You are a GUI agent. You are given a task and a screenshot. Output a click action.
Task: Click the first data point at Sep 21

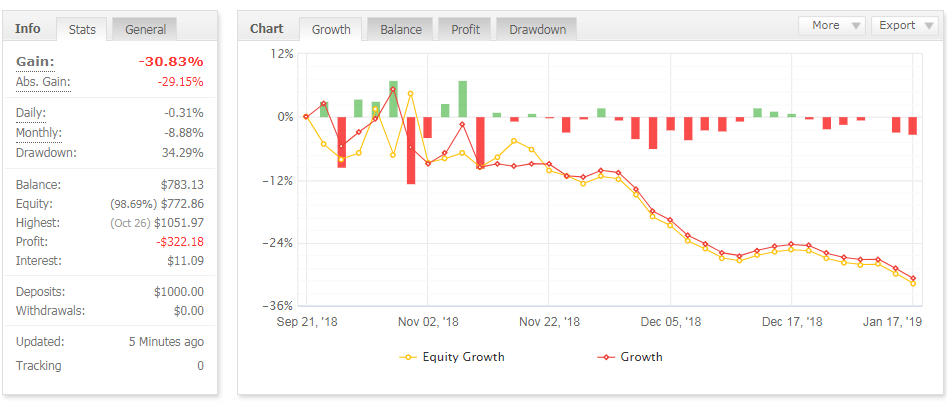click(306, 117)
